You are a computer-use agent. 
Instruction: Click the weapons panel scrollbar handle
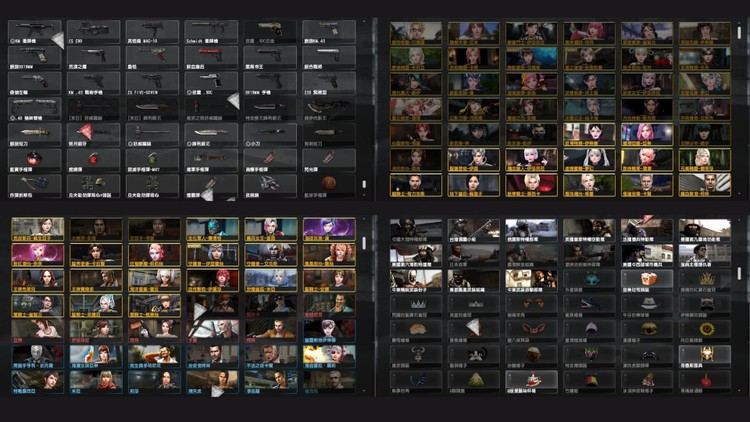[x=364, y=184]
